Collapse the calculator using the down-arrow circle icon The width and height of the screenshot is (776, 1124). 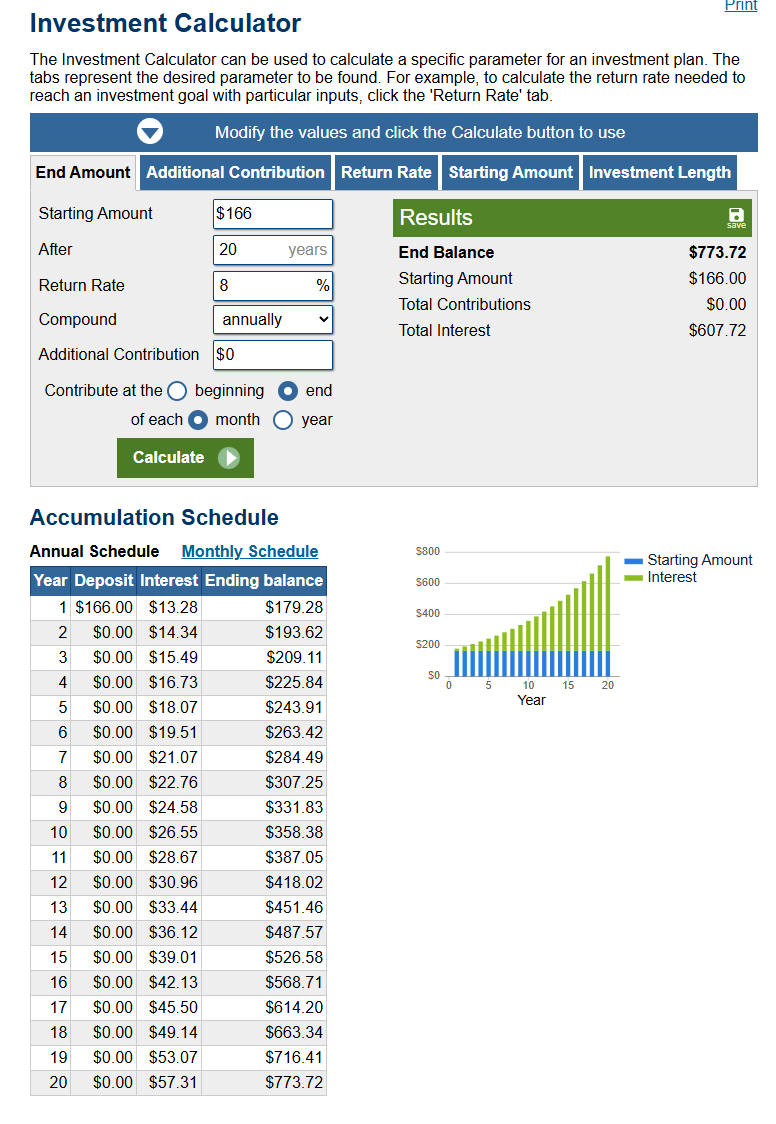pos(150,132)
